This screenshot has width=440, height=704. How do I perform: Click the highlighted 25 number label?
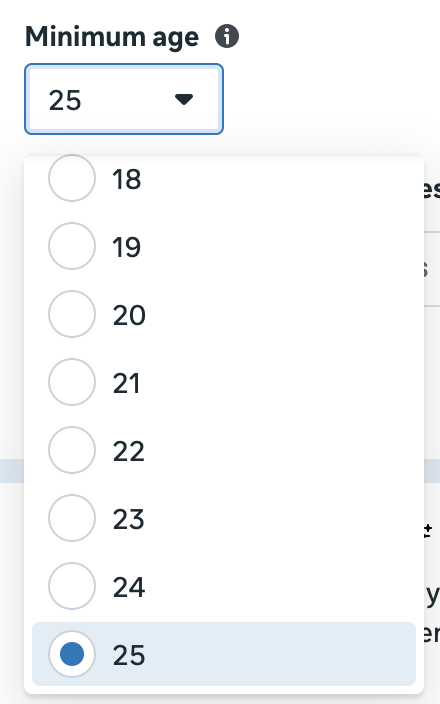(x=129, y=656)
